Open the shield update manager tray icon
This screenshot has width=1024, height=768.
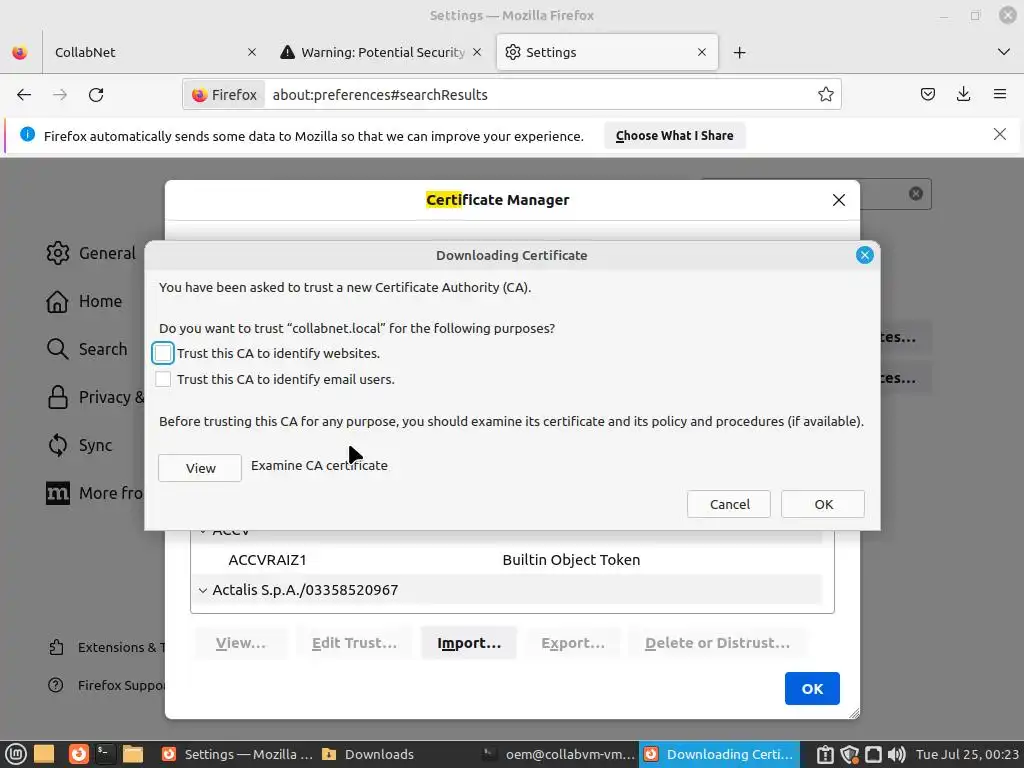[849, 754]
